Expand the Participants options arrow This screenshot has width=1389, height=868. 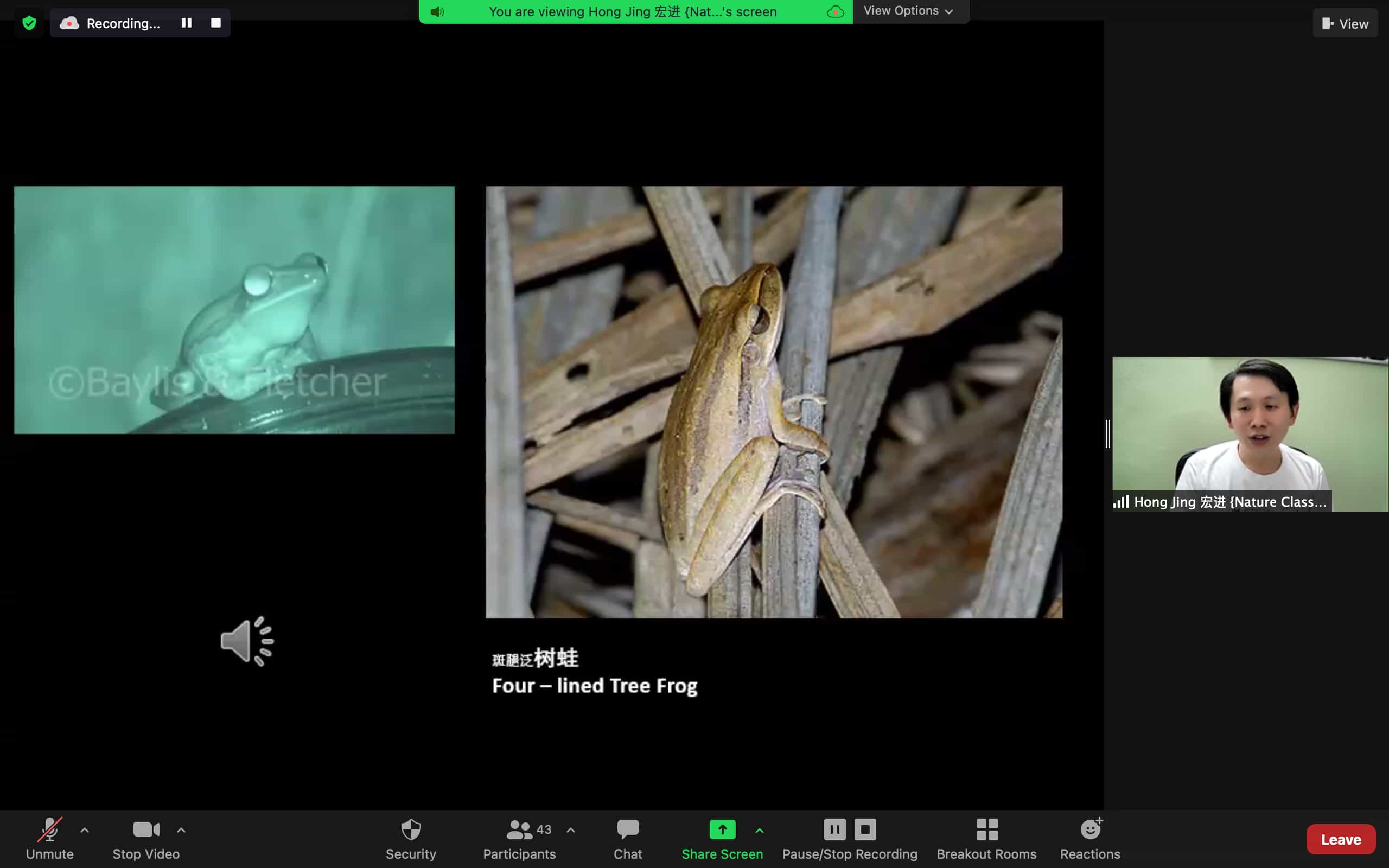point(571,830)
